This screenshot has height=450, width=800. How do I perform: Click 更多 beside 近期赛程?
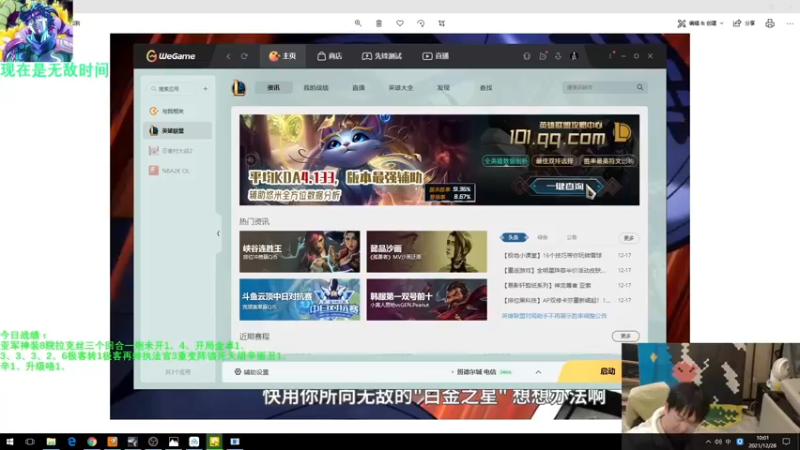click(x=626, y=336)
